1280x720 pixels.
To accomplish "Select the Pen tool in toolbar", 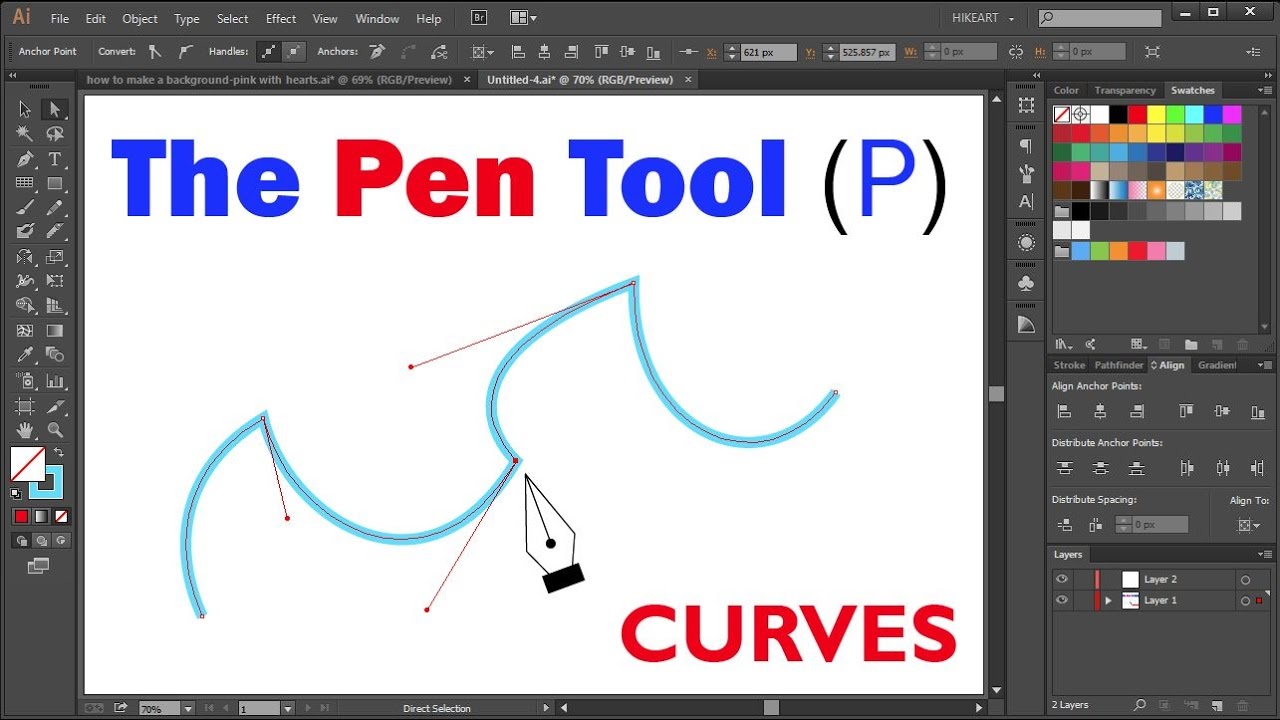I will click(25, 159).
